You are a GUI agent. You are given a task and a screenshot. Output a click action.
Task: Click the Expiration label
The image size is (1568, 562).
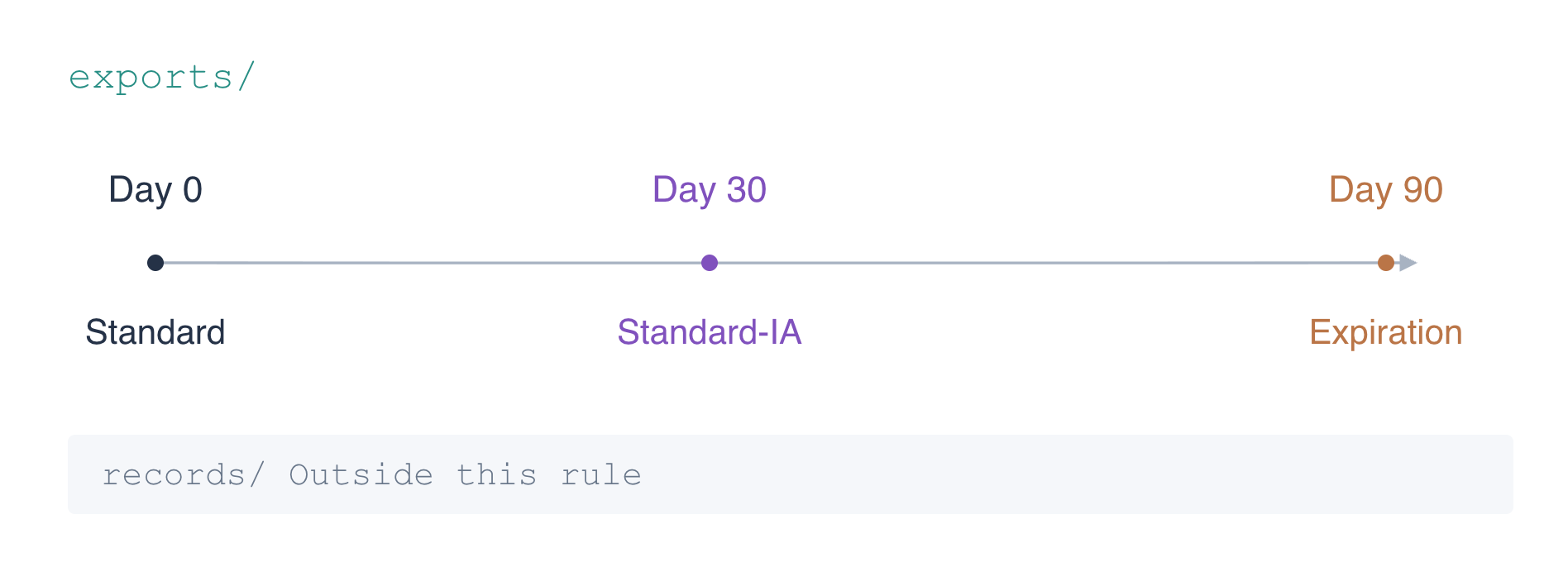pyautogui.click(x=1386, y=332)
